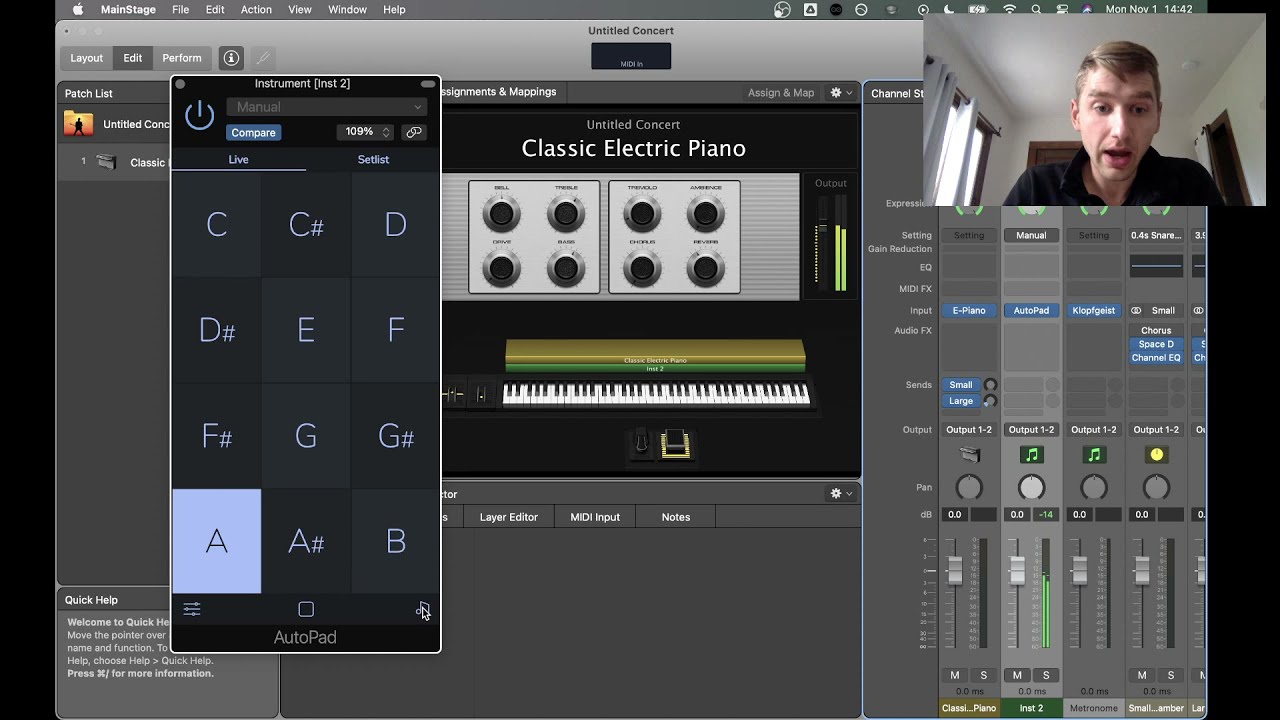This screenshot has height=720, width=1280.
Task: Click the pencil icon beside the info button
Action: pyautogui.click(x=263, y=58)
